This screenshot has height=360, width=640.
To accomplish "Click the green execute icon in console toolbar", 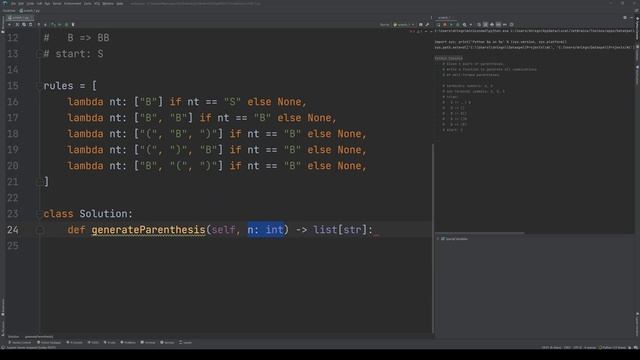I will [451, 24].
